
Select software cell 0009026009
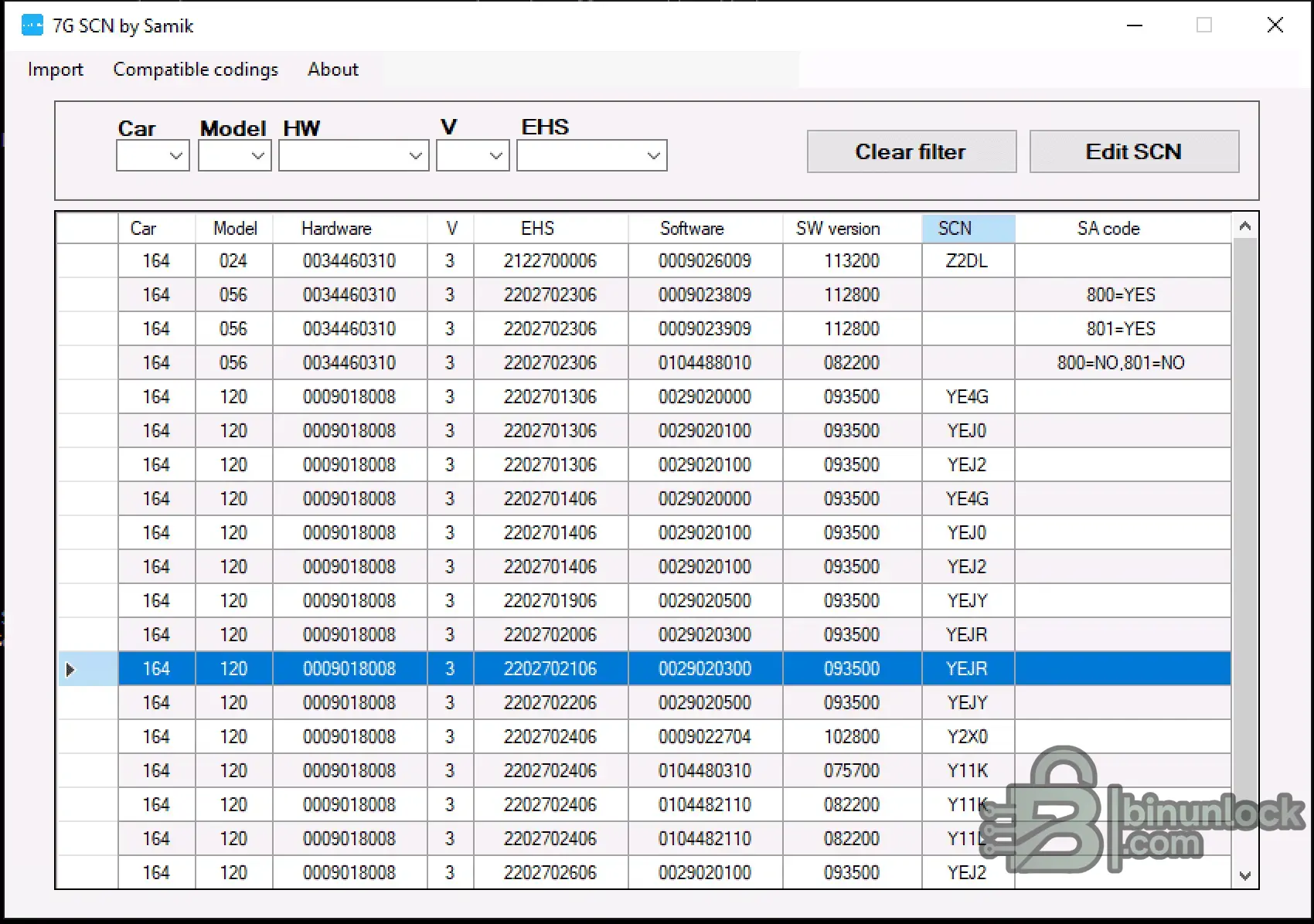[706, 261]
